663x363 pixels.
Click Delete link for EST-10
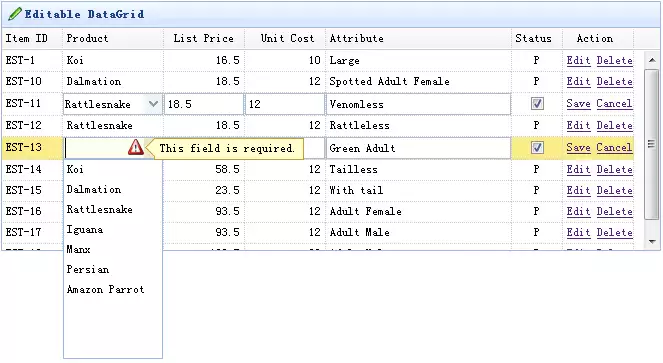click(614, 82)
